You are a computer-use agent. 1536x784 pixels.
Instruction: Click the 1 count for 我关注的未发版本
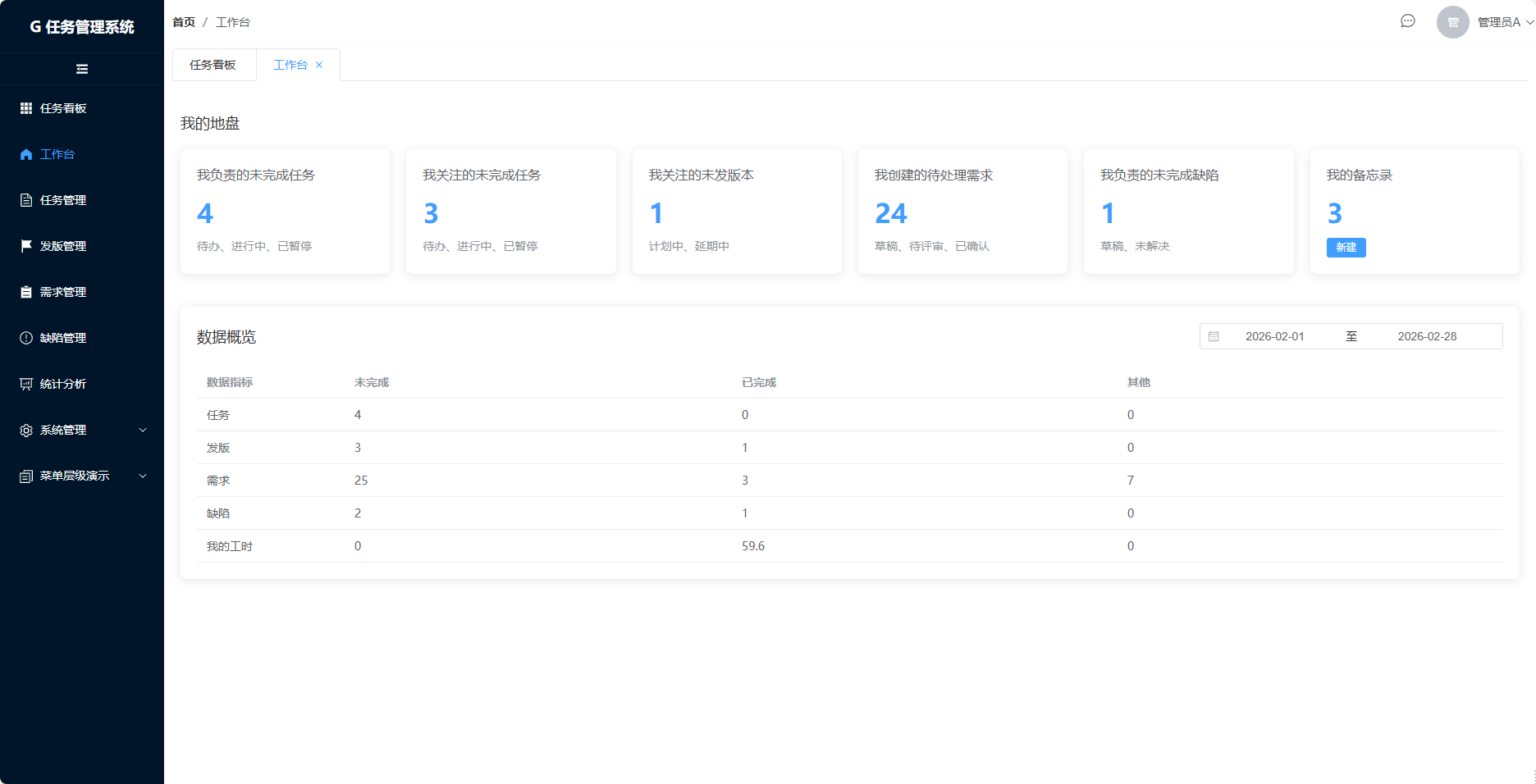pos(656,213)
